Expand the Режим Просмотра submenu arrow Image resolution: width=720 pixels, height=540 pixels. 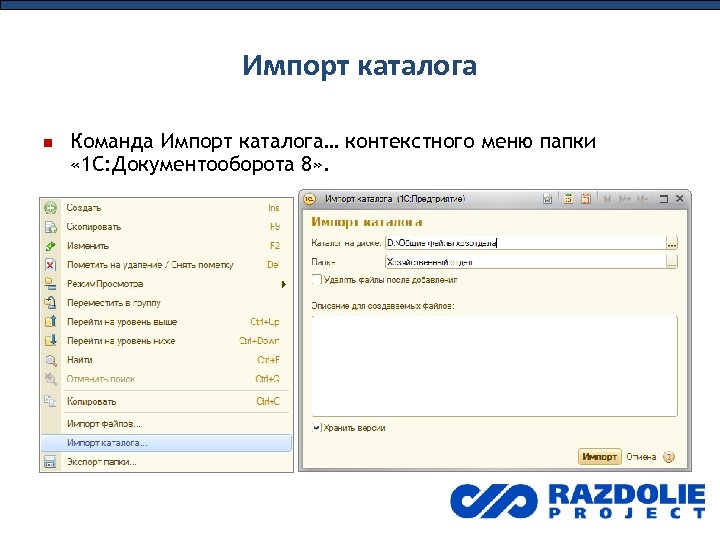click(x=284, y=284)
